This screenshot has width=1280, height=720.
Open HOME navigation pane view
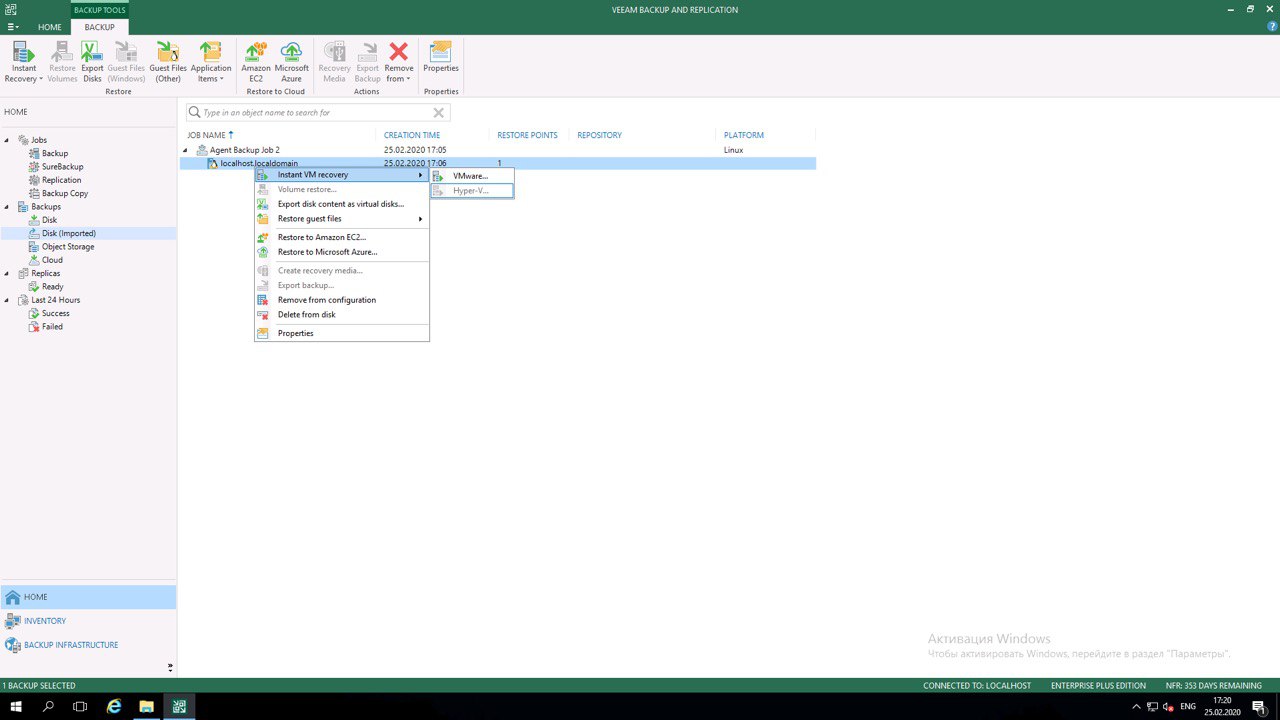coord(88,597)
